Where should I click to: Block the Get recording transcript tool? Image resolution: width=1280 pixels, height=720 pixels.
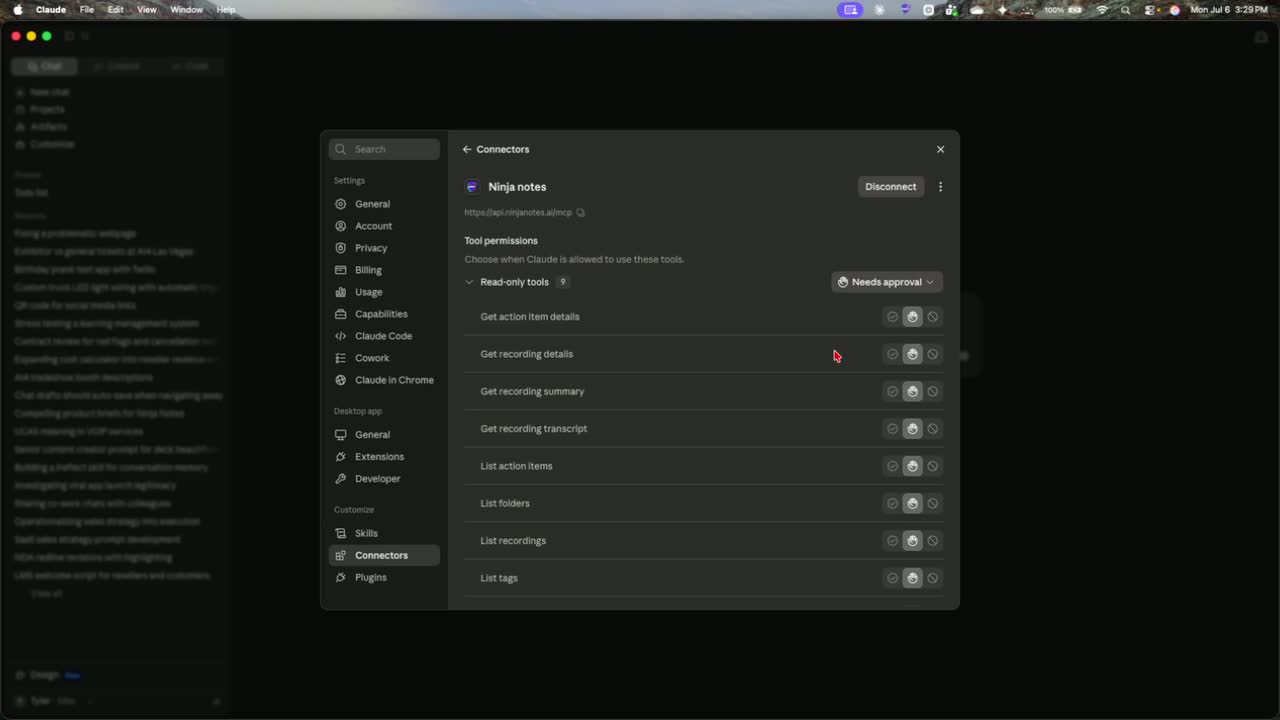(933, 429)
